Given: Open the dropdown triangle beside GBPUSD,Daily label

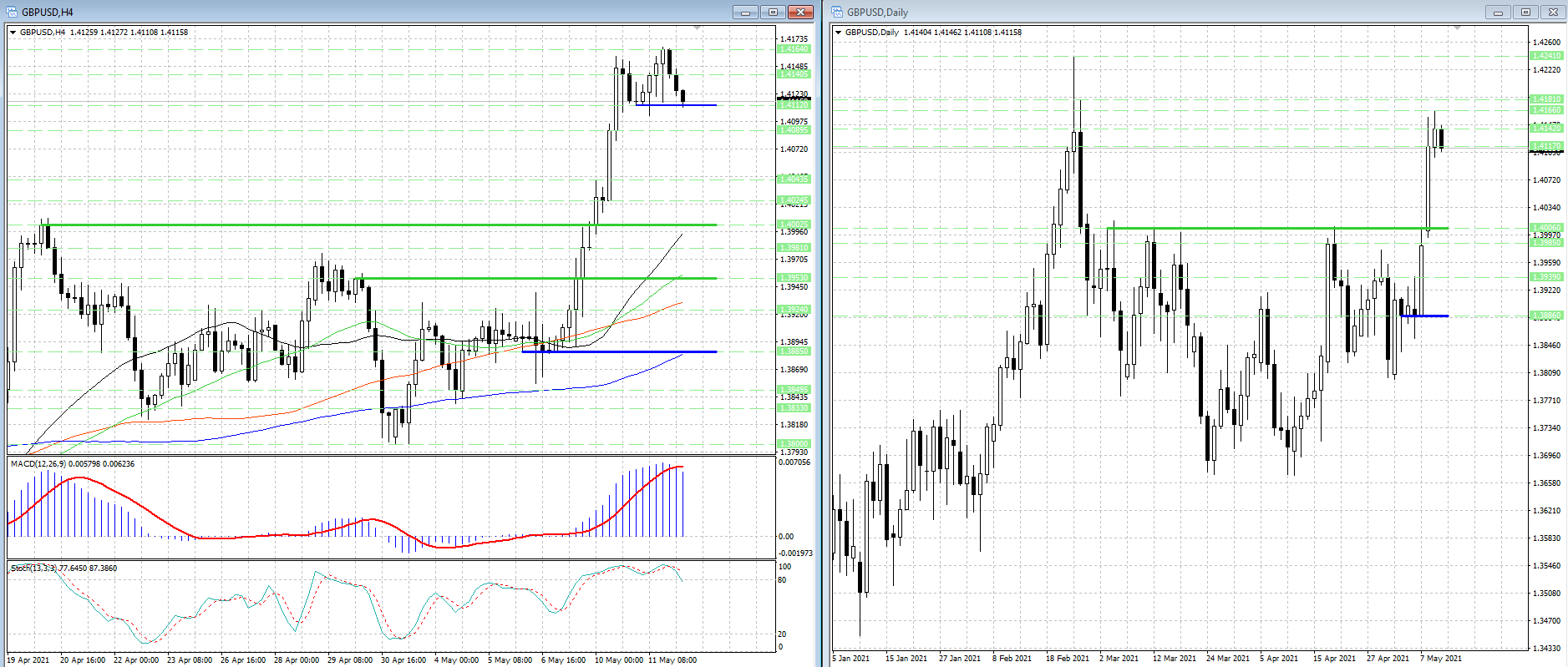Looking at the screenshot, I should 838,33.
